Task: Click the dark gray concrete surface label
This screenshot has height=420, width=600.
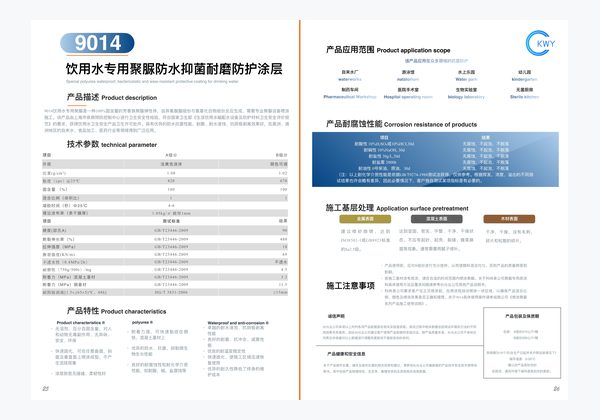Action: [437, 219]
